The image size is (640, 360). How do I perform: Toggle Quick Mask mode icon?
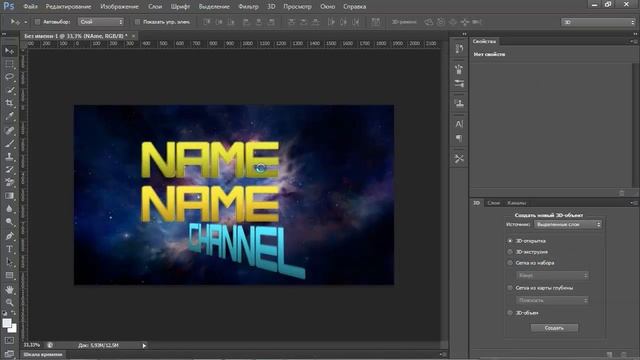point(9,340)
